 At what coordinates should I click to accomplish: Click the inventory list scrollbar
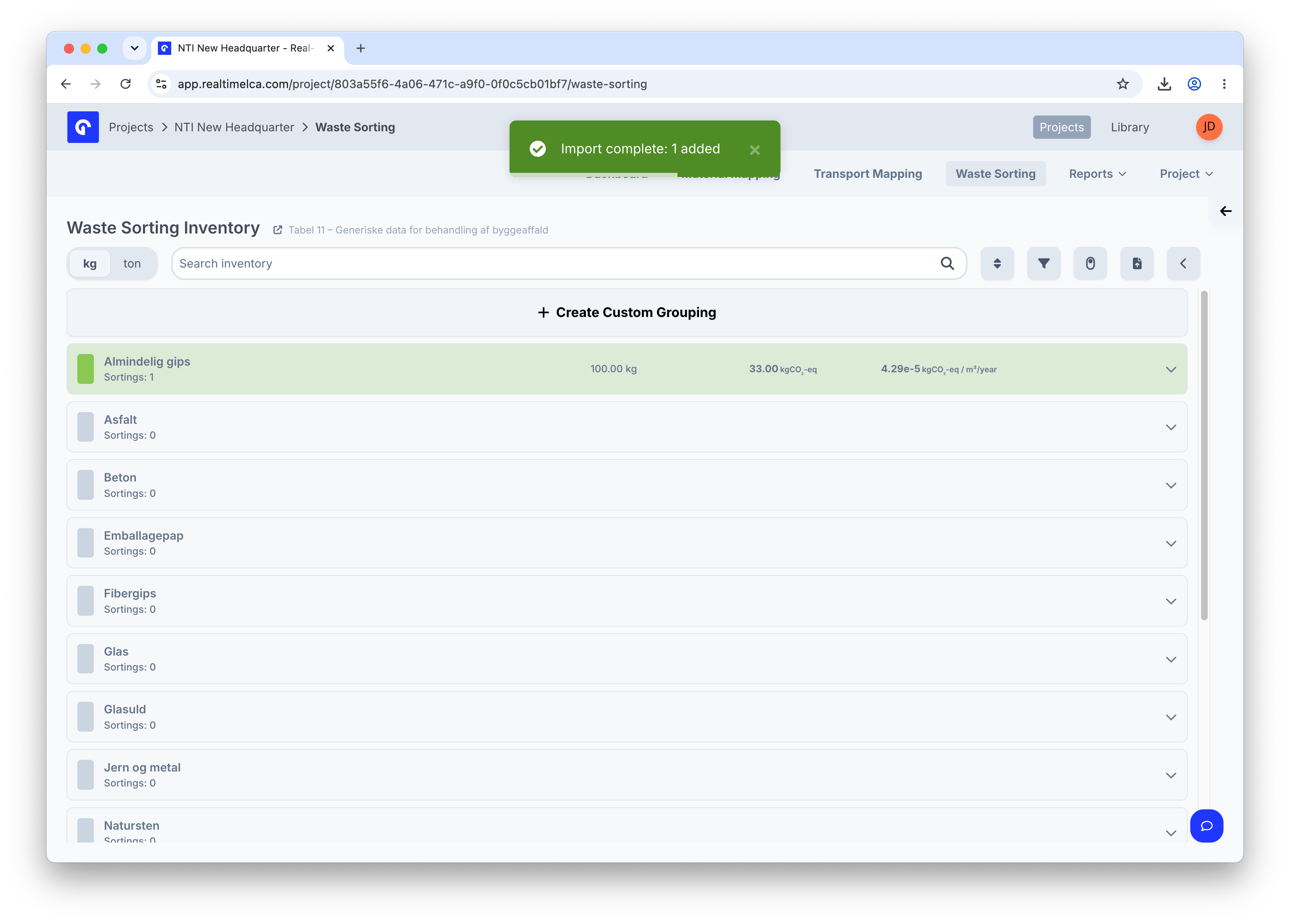(1204, 455)
